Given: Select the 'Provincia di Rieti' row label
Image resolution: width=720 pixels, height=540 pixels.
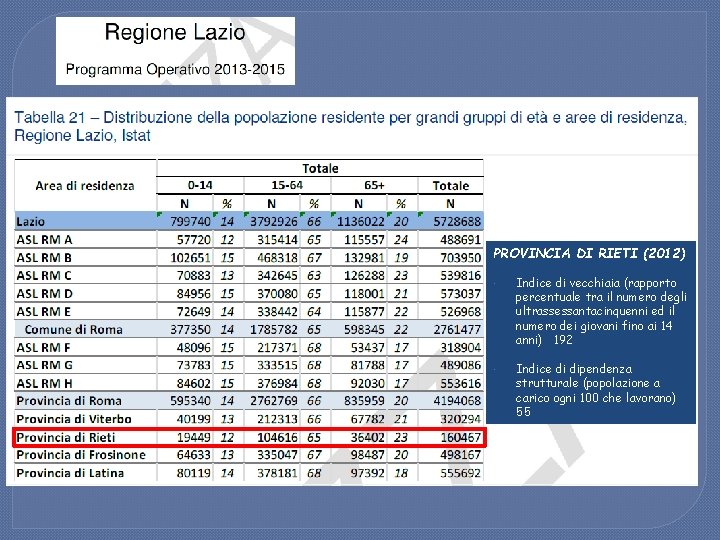Looking at the screenshot, I should pos(66,438).
